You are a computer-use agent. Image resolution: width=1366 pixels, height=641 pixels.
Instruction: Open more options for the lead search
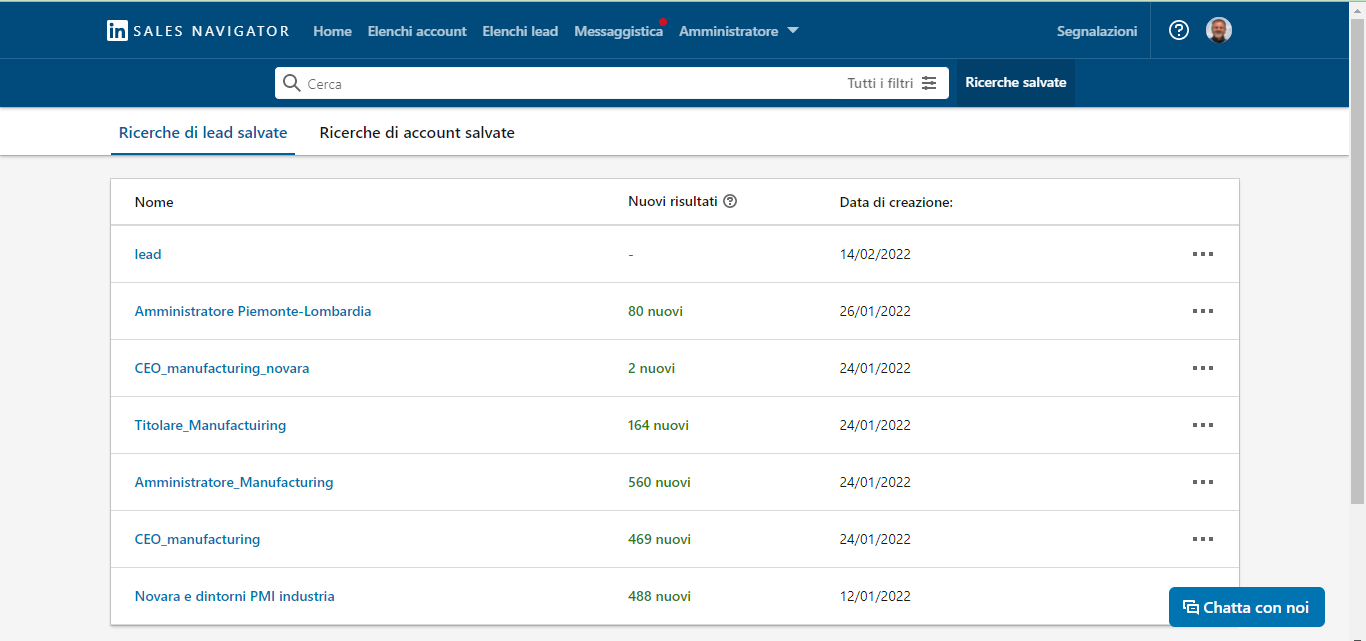coord(1202,254)
